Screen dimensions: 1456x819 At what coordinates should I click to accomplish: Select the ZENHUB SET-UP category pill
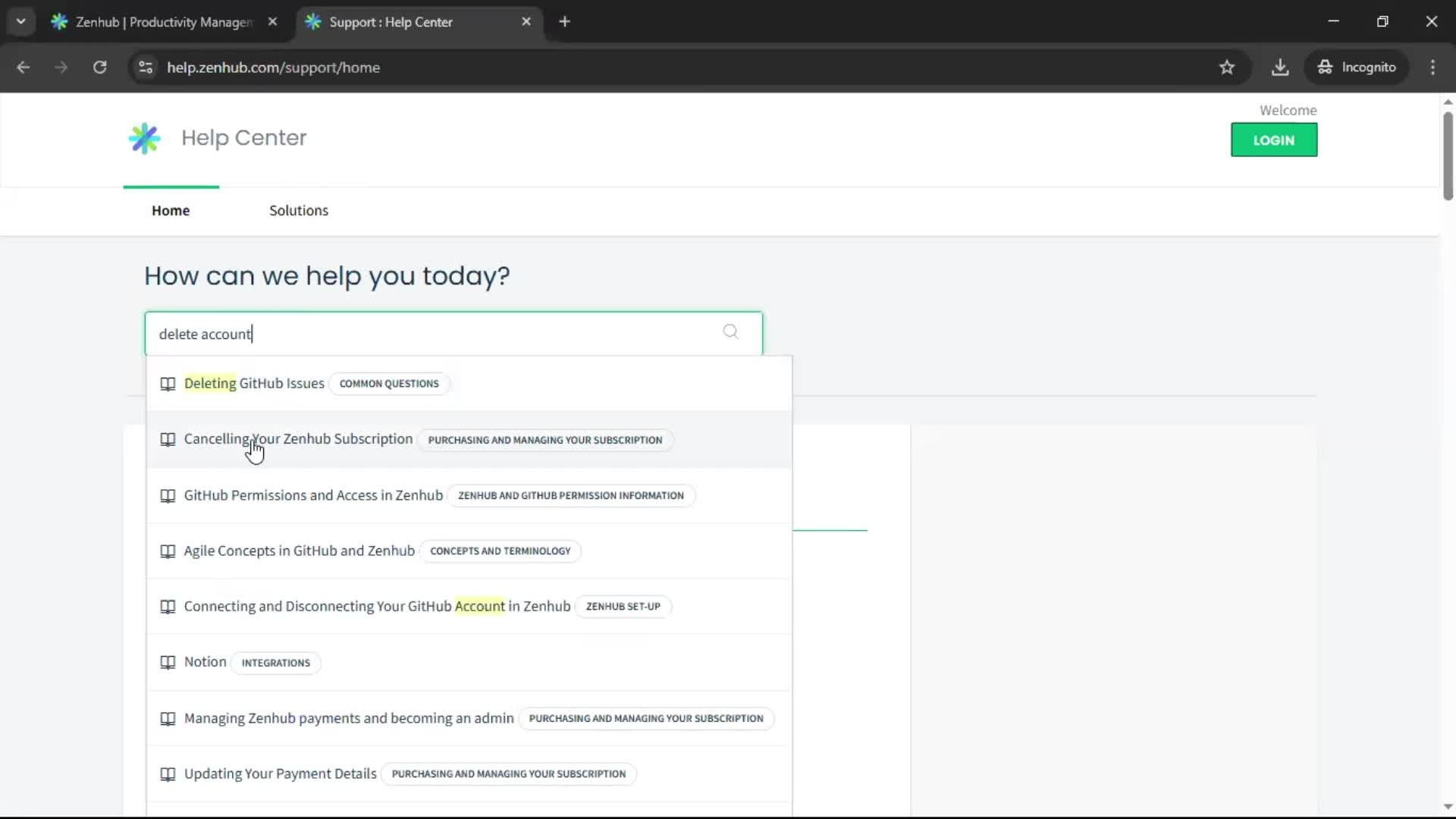623,607
